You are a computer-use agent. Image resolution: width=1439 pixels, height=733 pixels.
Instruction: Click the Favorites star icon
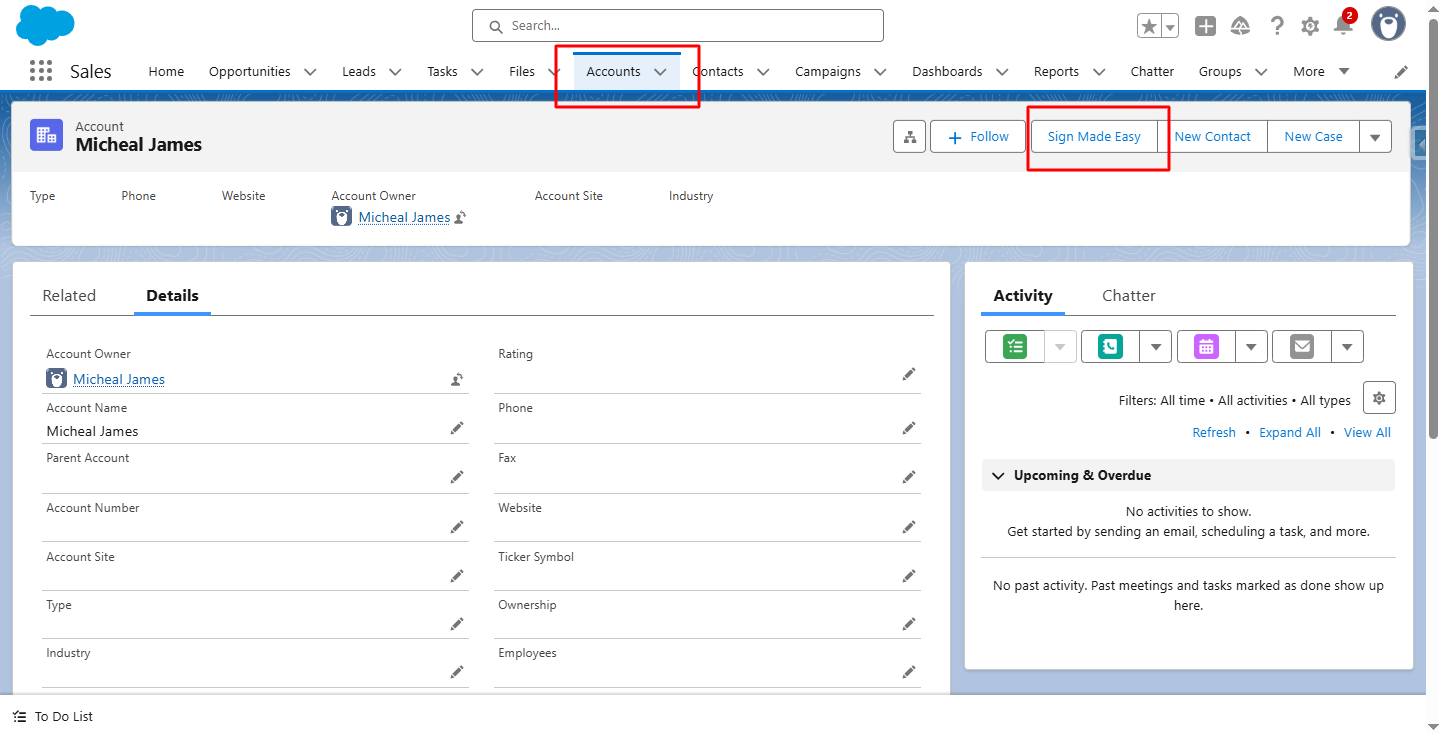[1149, 27]
